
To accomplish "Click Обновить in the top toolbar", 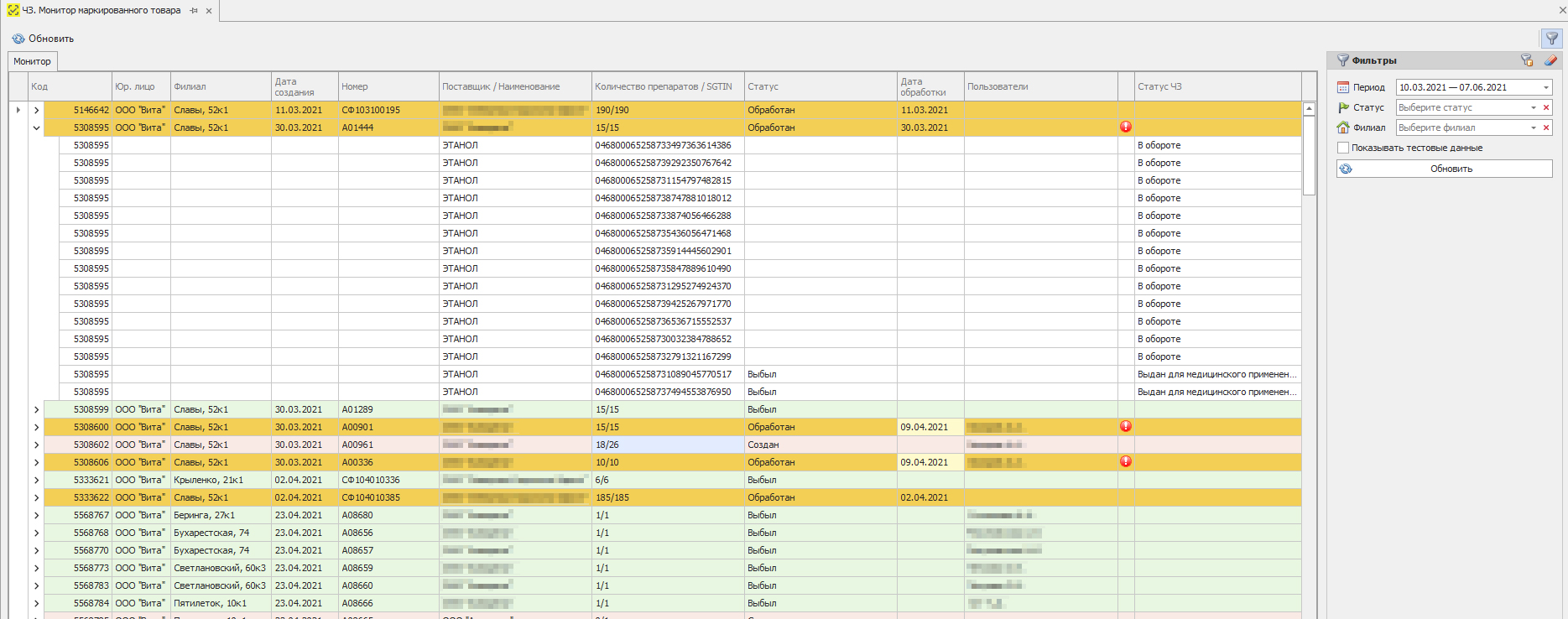I will click(x=43, y=39).
